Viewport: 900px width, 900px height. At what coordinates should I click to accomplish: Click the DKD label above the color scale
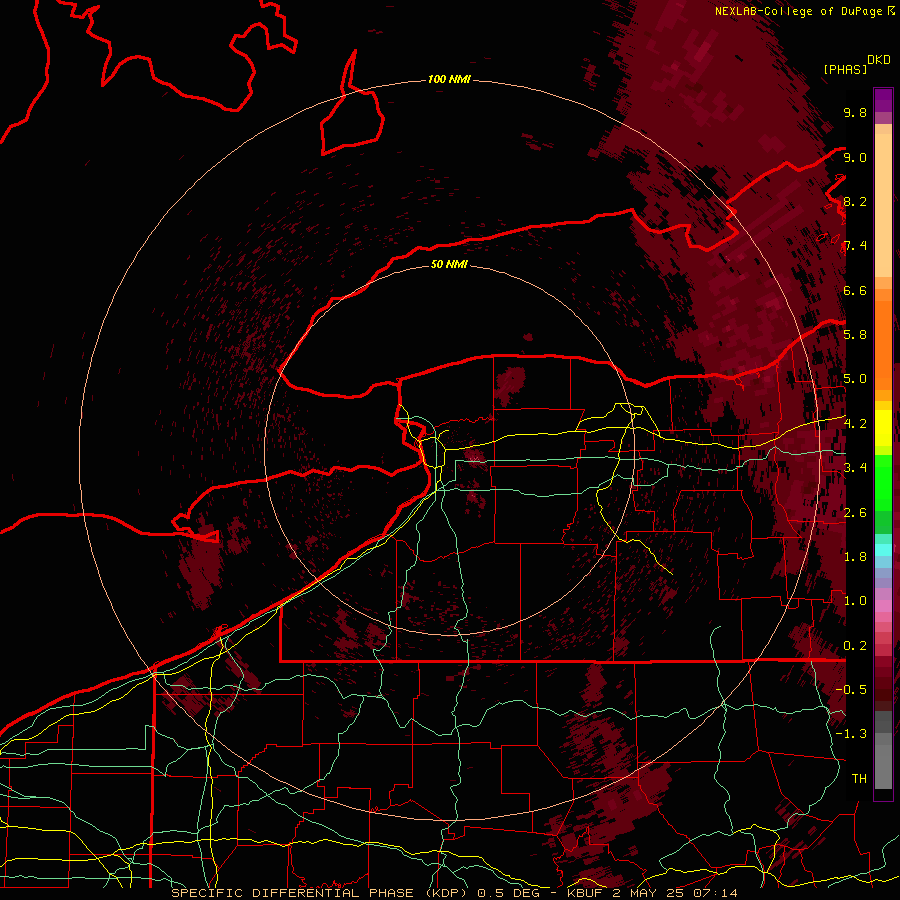click(x=879, y=60)
